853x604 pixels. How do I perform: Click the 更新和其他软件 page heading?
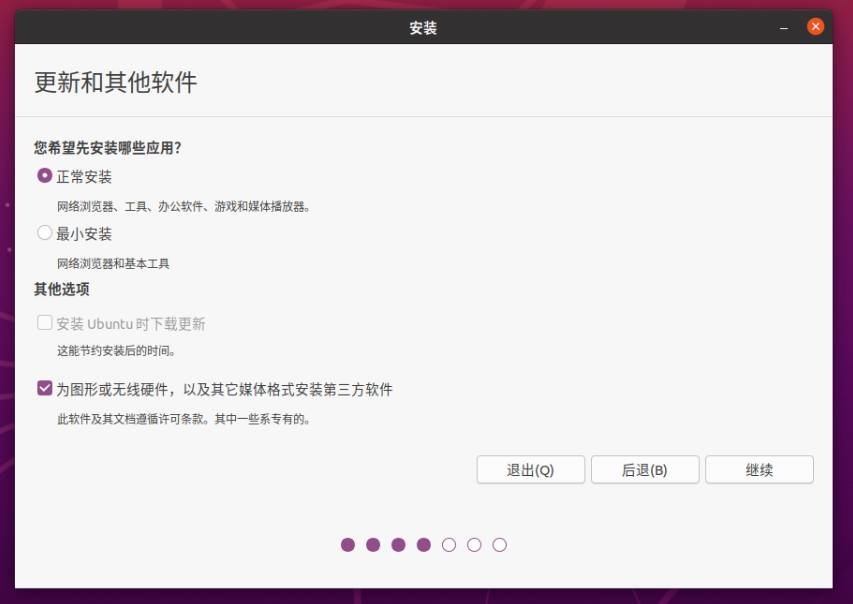[x=115, y=82]
